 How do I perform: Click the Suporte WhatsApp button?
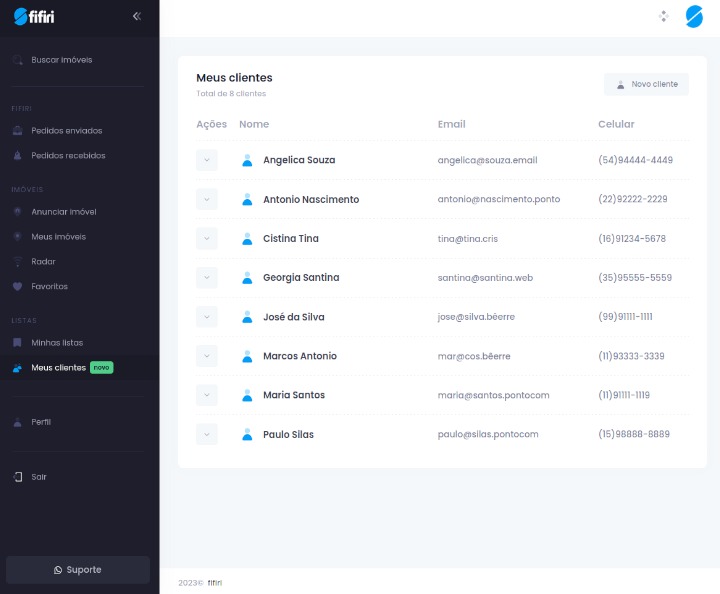pos(78,570)
